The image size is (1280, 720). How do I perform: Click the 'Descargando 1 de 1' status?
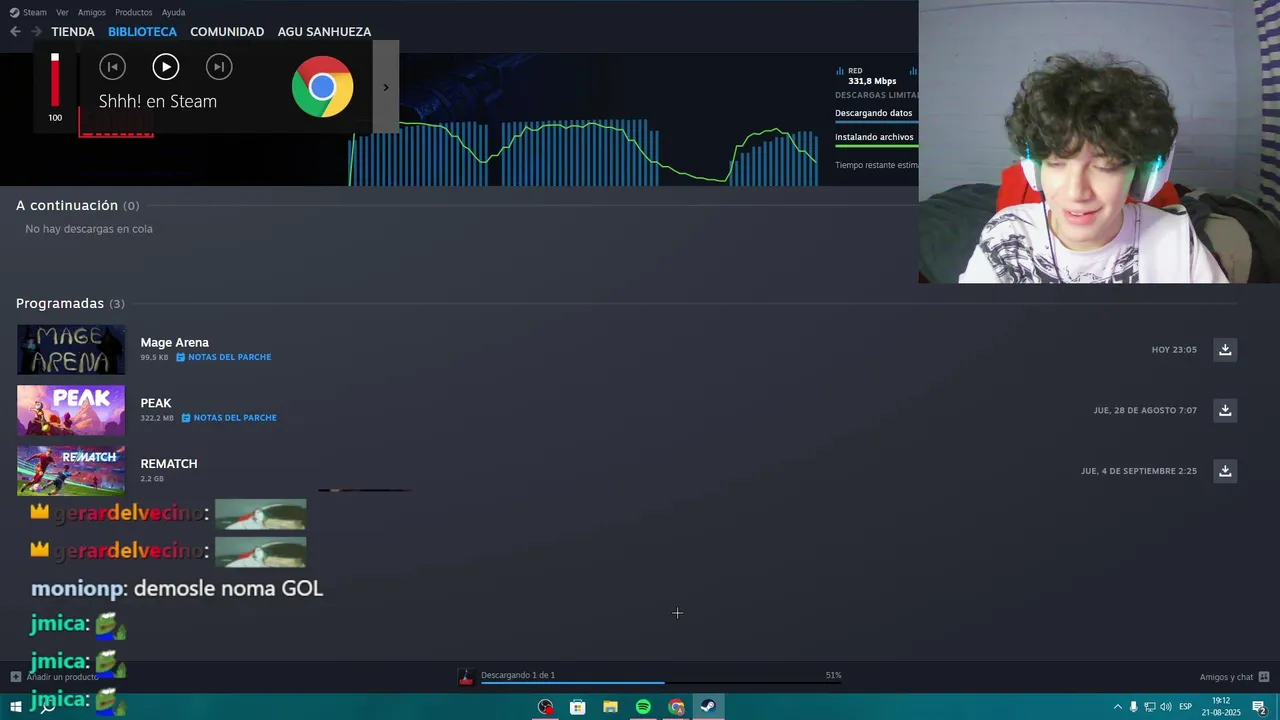[x=518, y=675]
